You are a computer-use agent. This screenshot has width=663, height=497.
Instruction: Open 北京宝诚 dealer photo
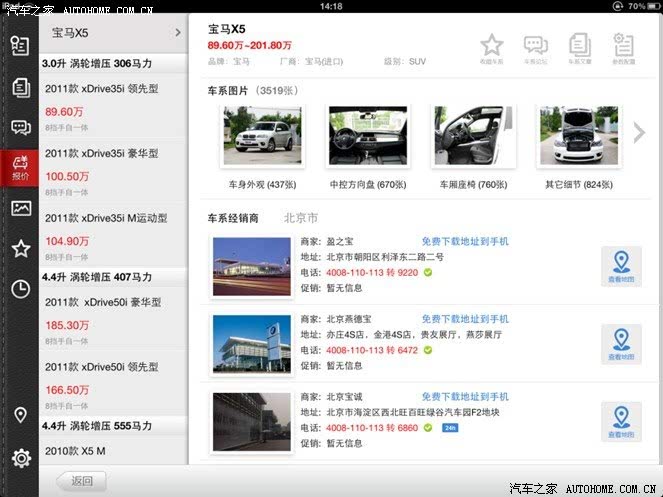[252, 422]
